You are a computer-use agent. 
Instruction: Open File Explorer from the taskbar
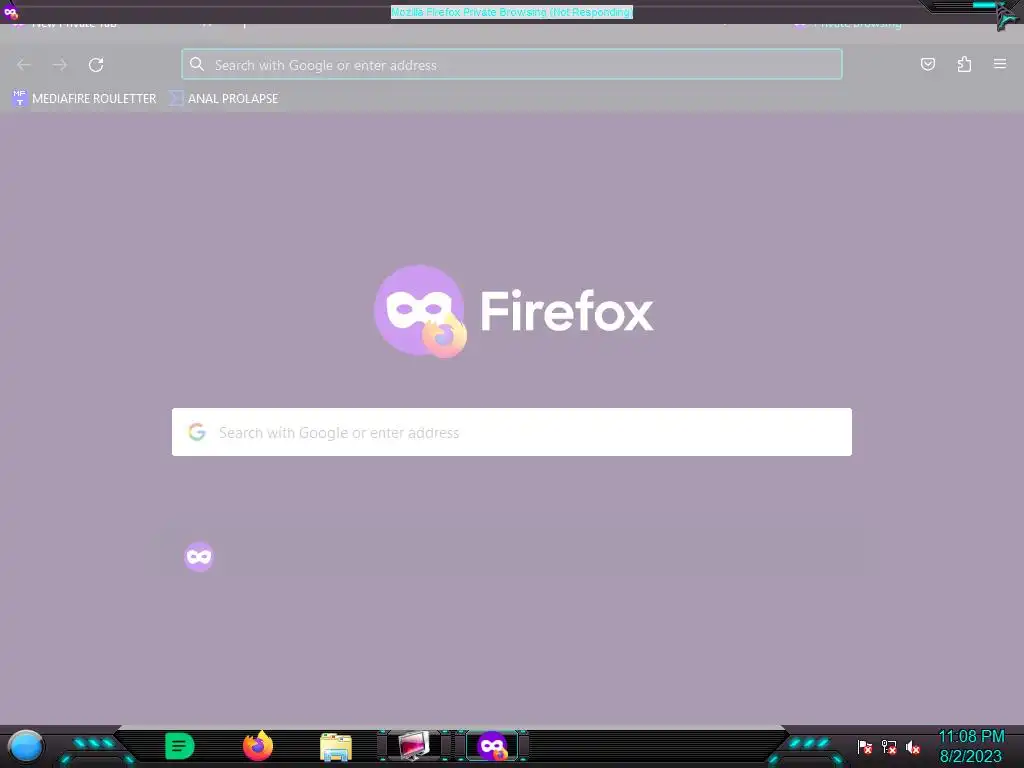pos(336,747)
